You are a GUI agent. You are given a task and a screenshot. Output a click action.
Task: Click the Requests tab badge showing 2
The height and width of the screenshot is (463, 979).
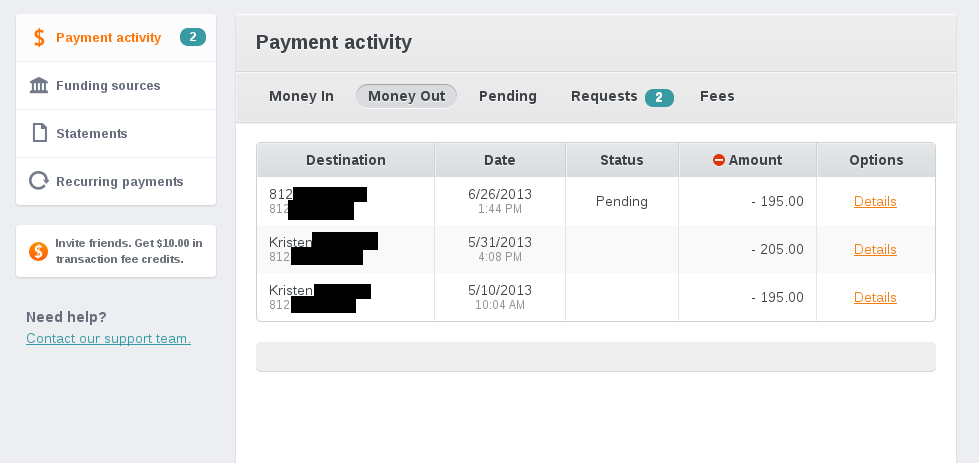659,98
